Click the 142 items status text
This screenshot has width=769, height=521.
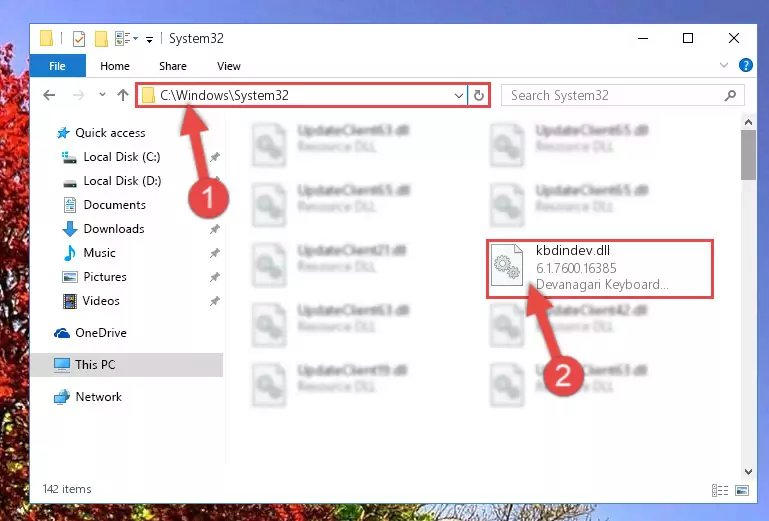(x=67, y=489)
